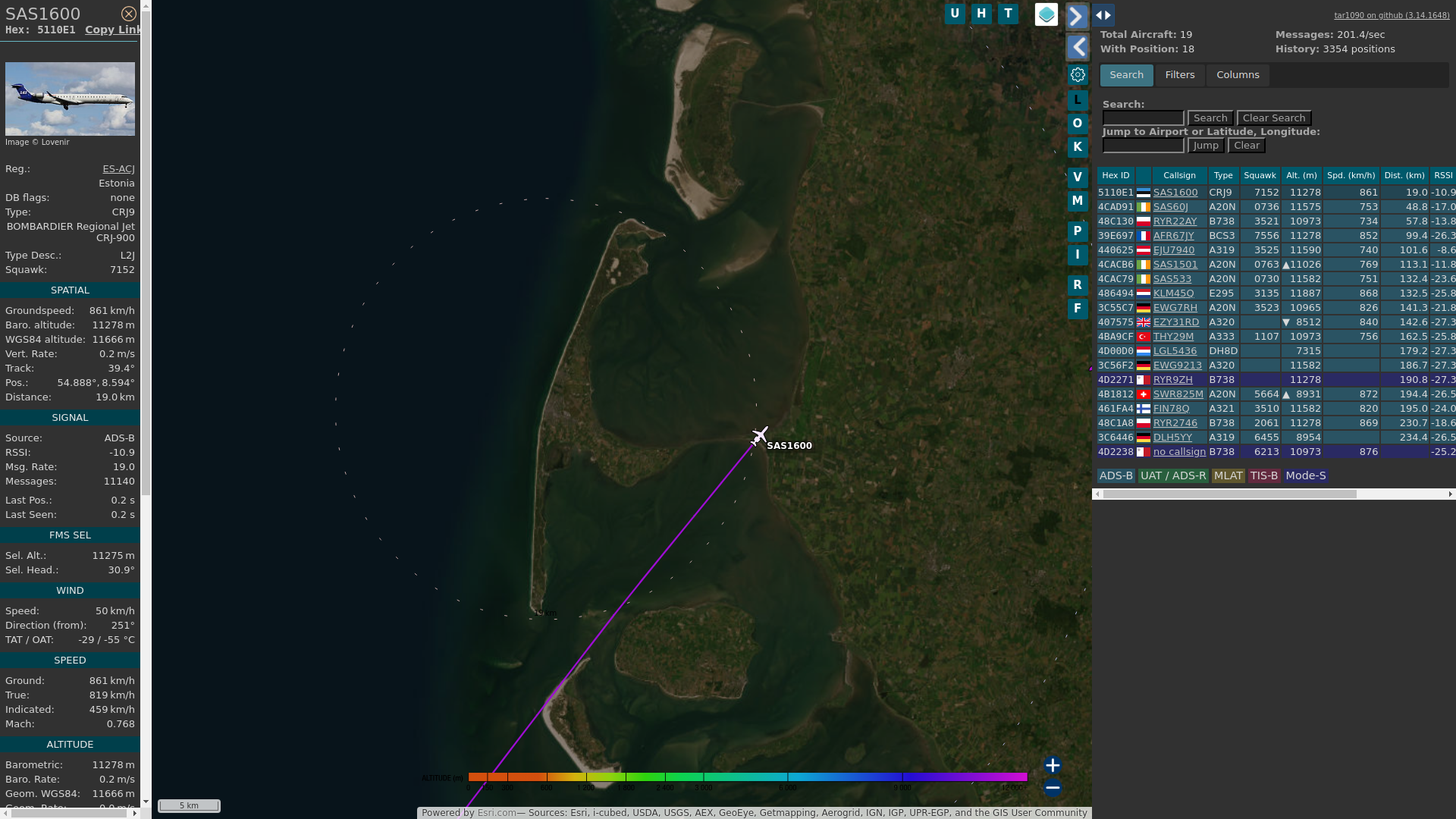Click the Clear button next to Jump

pos(1247,146)
